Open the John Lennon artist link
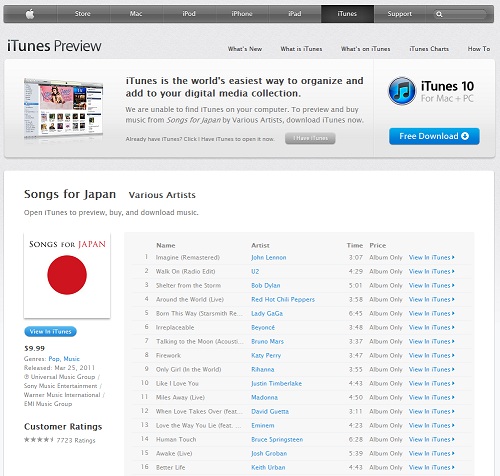500x476 pixels. (269, 258)
